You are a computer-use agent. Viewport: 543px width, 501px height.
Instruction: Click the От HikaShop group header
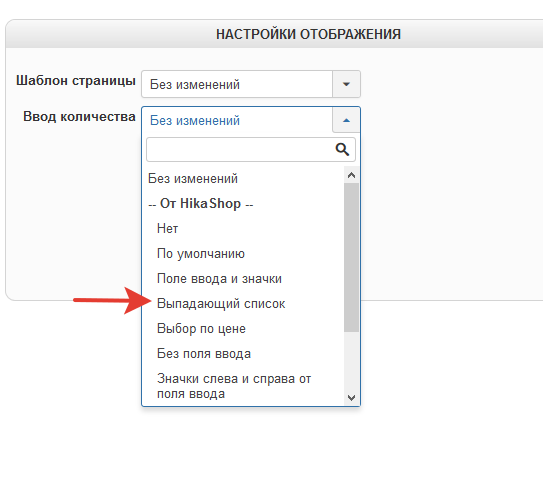[x=201, y=204]
